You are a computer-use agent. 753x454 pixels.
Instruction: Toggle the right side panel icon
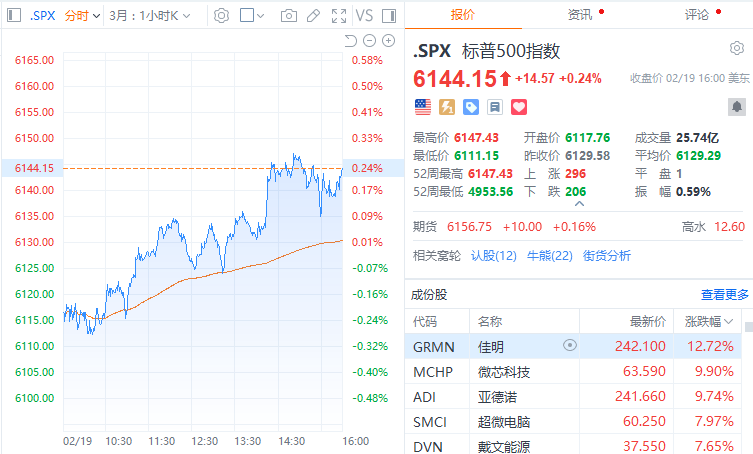coord(387,15)
